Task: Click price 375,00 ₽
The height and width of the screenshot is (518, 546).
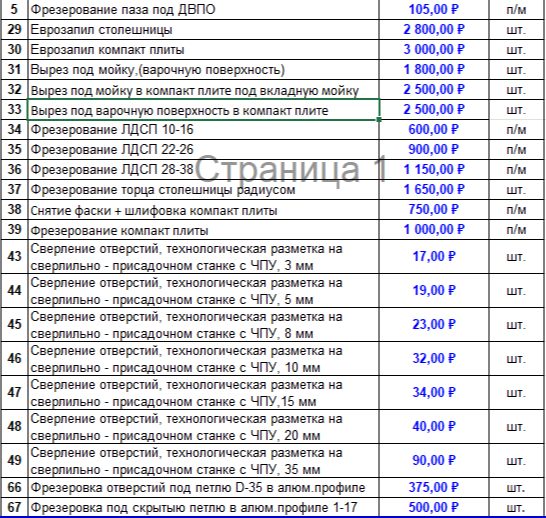Action: pyautogui.click(x=434, y=487)
